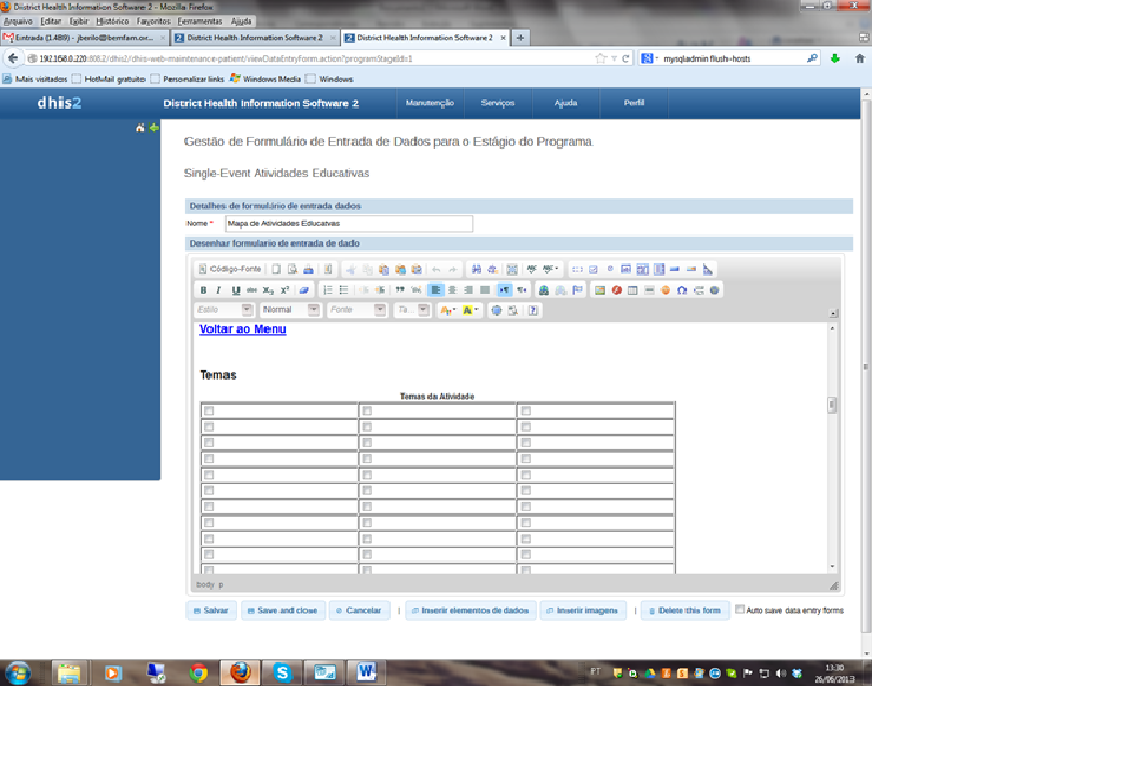Toggle Italic formatting

tap(219, 290)
